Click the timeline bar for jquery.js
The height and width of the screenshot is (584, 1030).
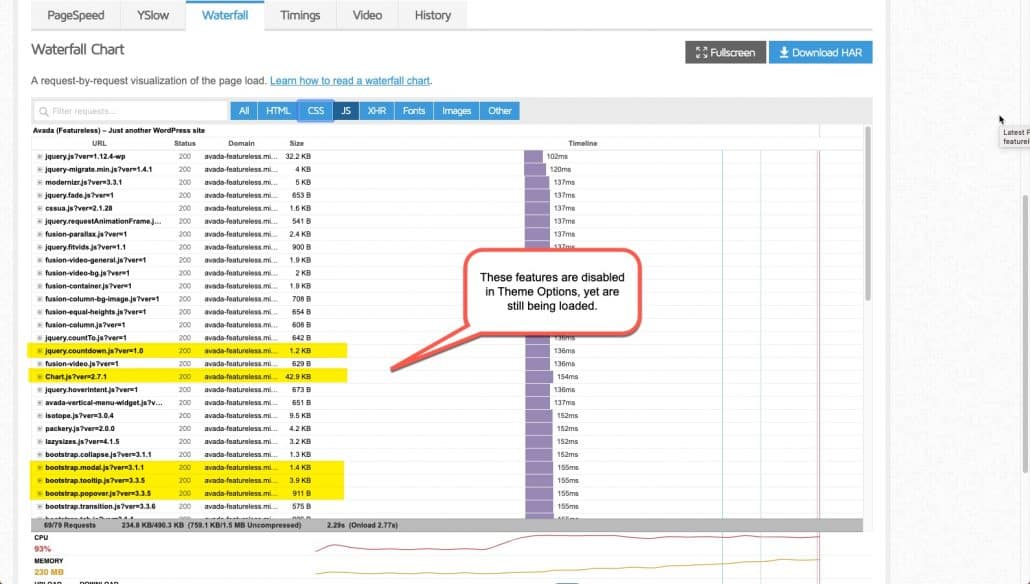click(534, 155)
